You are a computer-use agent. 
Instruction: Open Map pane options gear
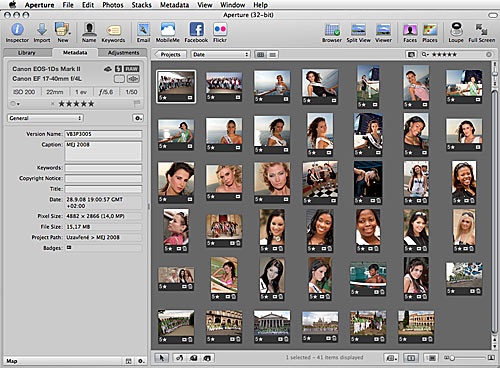tap(140, 361)
